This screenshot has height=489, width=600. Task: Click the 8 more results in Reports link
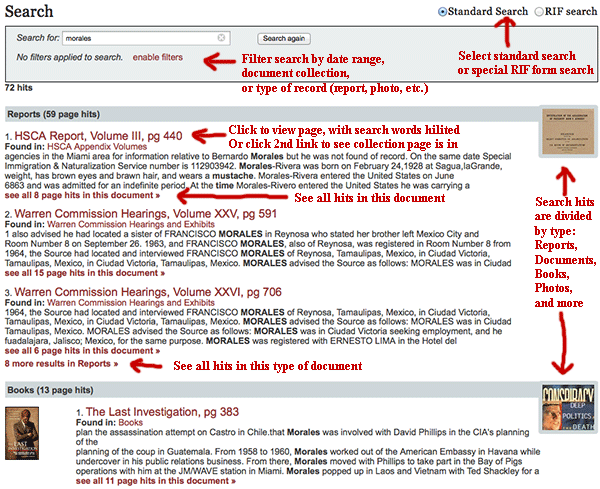tap(61, 363)
